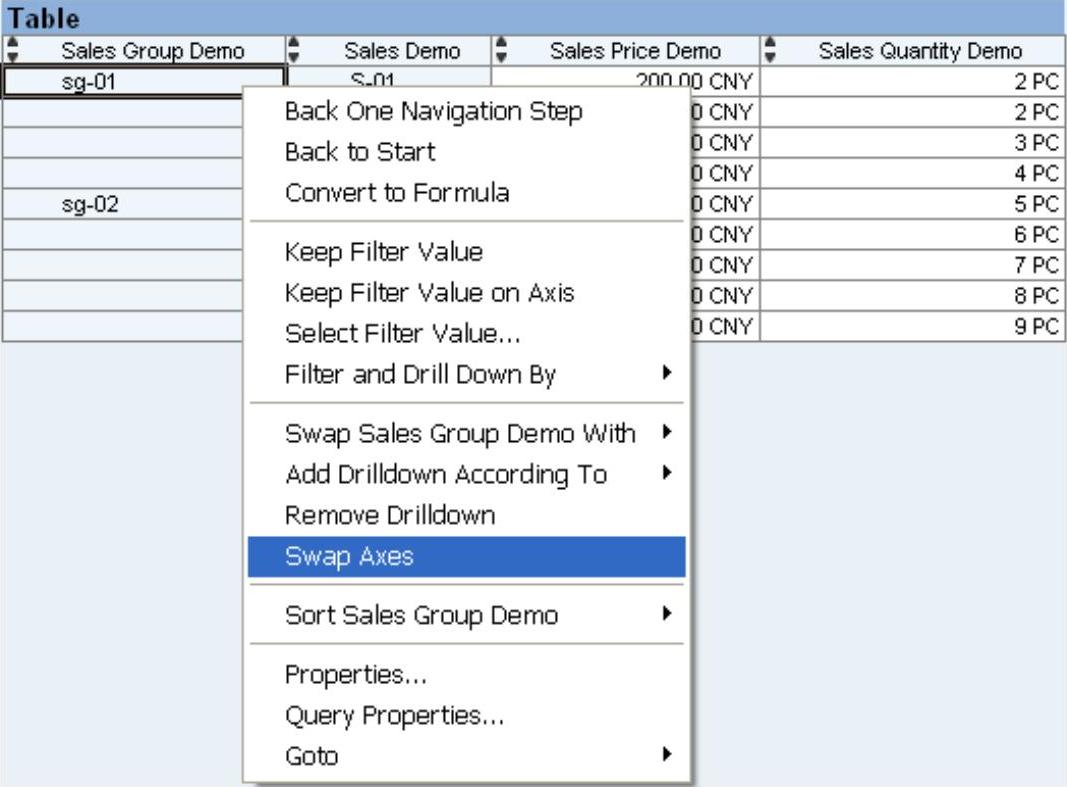Choose Back to Start menu entry
1067x787 pixels.
[359, 154]
